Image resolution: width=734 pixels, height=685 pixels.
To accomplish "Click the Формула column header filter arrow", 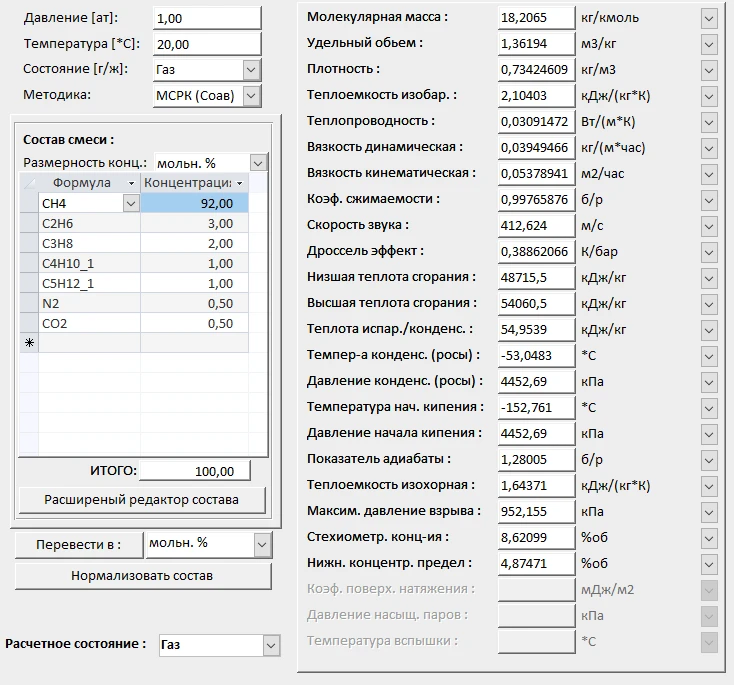I will point(131,183).
